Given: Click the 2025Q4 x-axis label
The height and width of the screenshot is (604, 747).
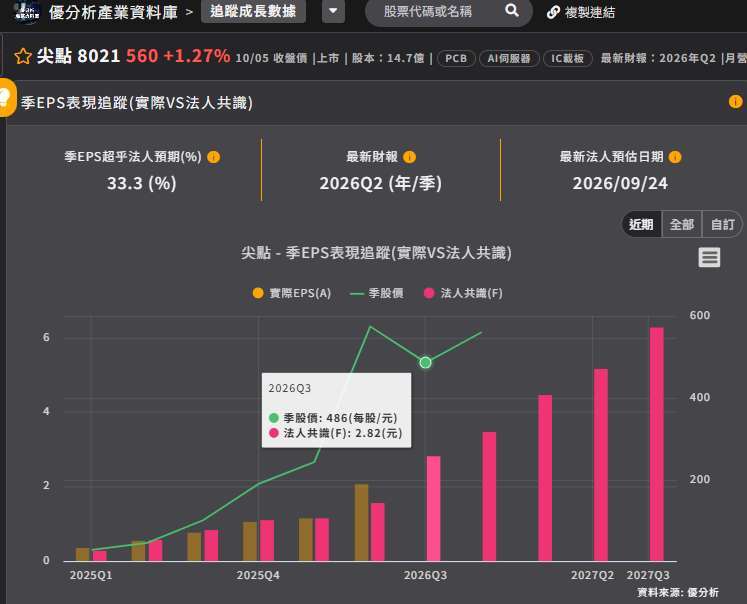Looking at the screenshot, I should pos(258,575).
